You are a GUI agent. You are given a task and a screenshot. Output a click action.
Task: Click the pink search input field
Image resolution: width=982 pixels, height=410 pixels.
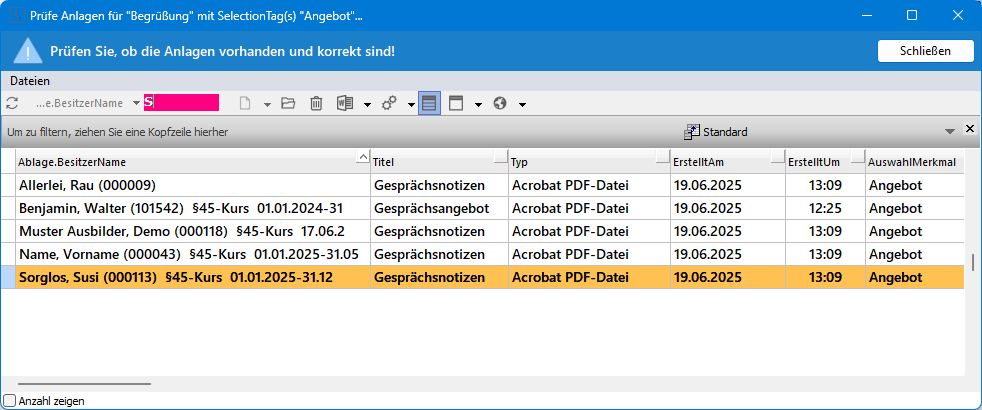181,103
